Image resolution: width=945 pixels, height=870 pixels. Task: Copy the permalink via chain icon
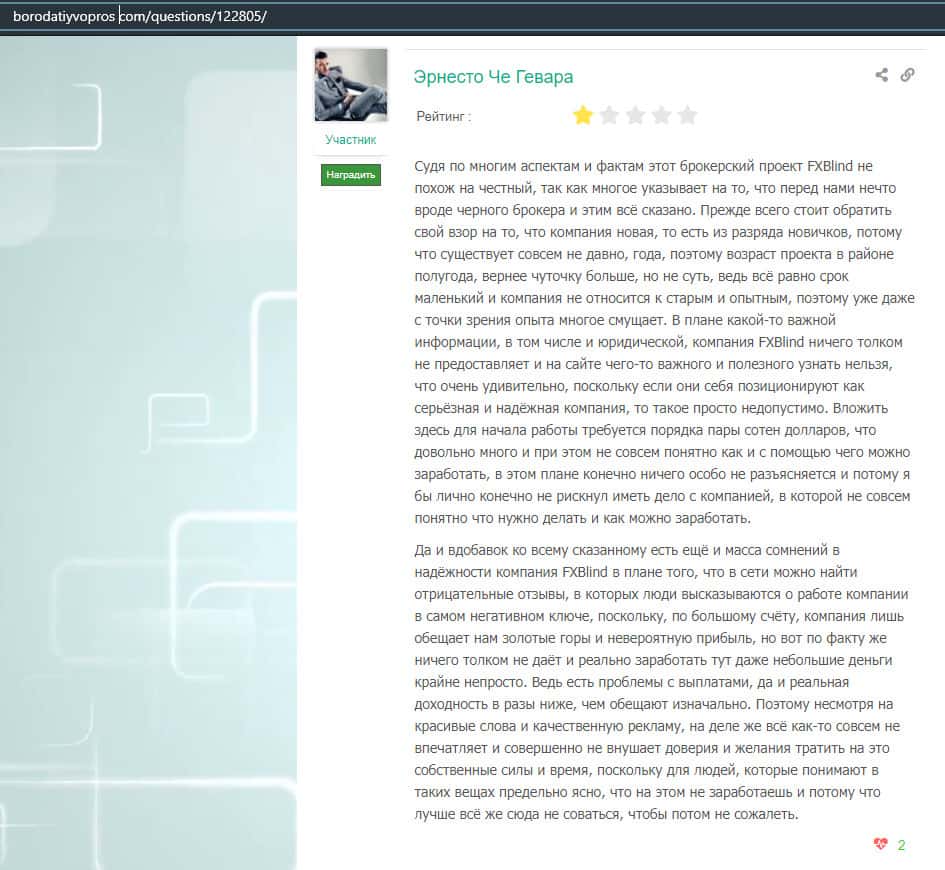click(907, 75)
